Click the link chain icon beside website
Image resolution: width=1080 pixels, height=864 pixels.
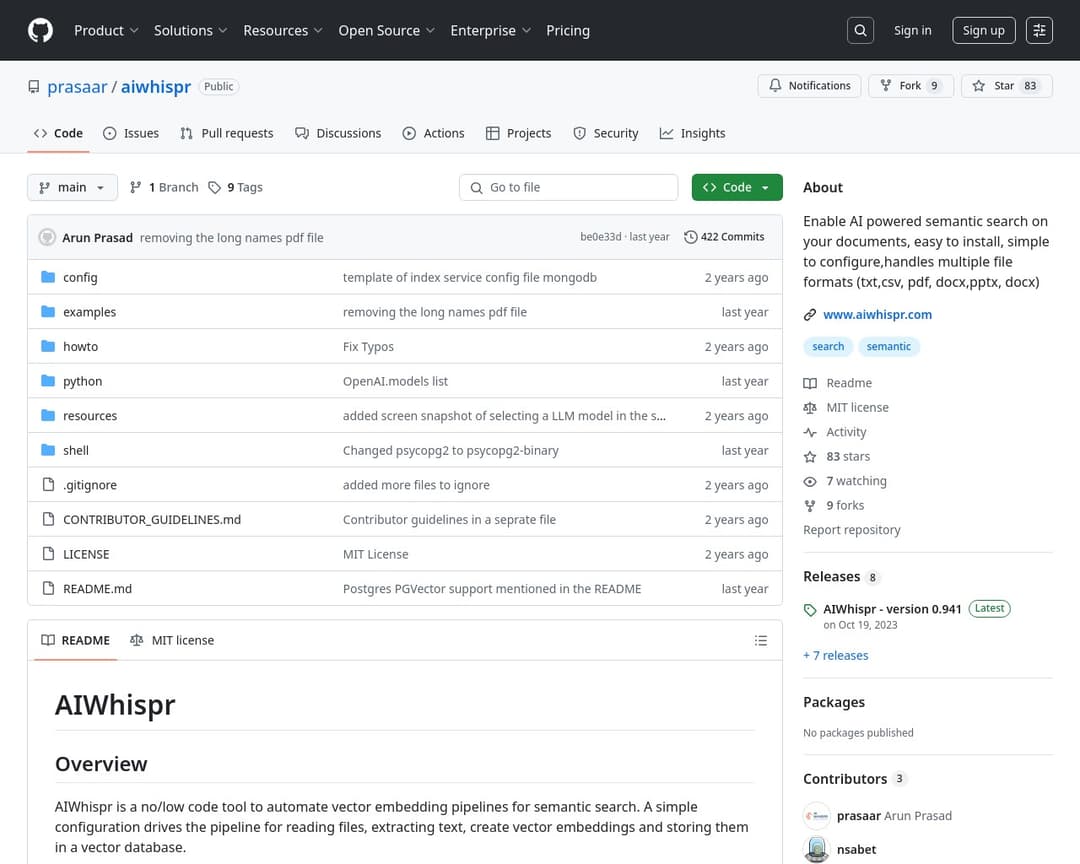pyautogui.click(x=810, y=315)
